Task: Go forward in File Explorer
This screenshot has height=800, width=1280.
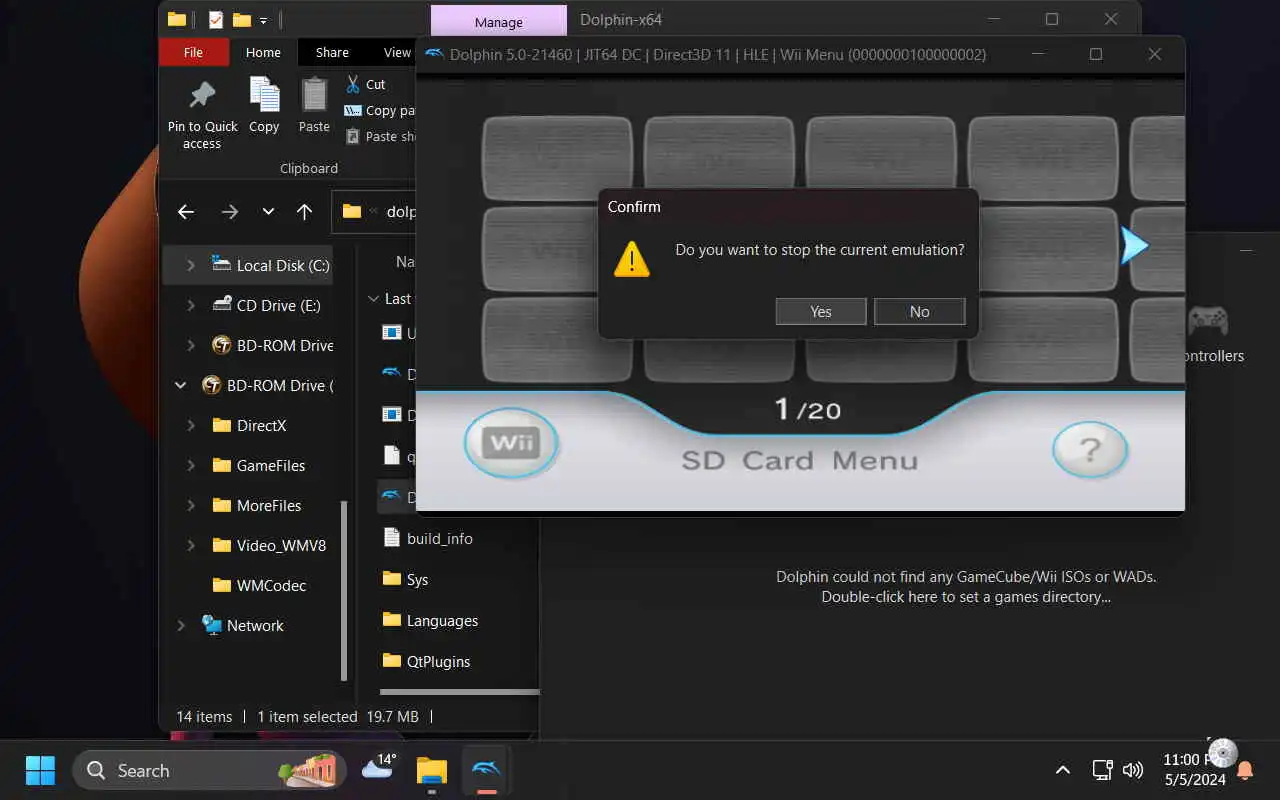Action: [230, 211]
